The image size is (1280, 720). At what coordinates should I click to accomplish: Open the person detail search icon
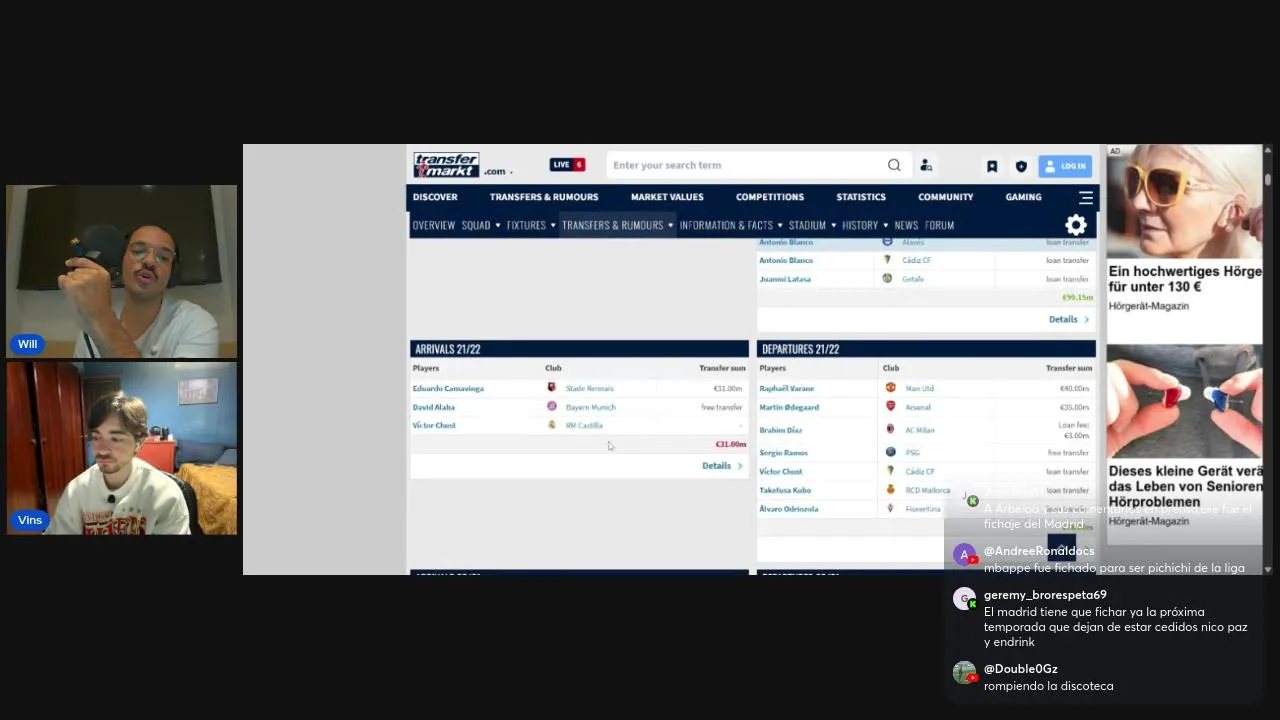[926, 165]
